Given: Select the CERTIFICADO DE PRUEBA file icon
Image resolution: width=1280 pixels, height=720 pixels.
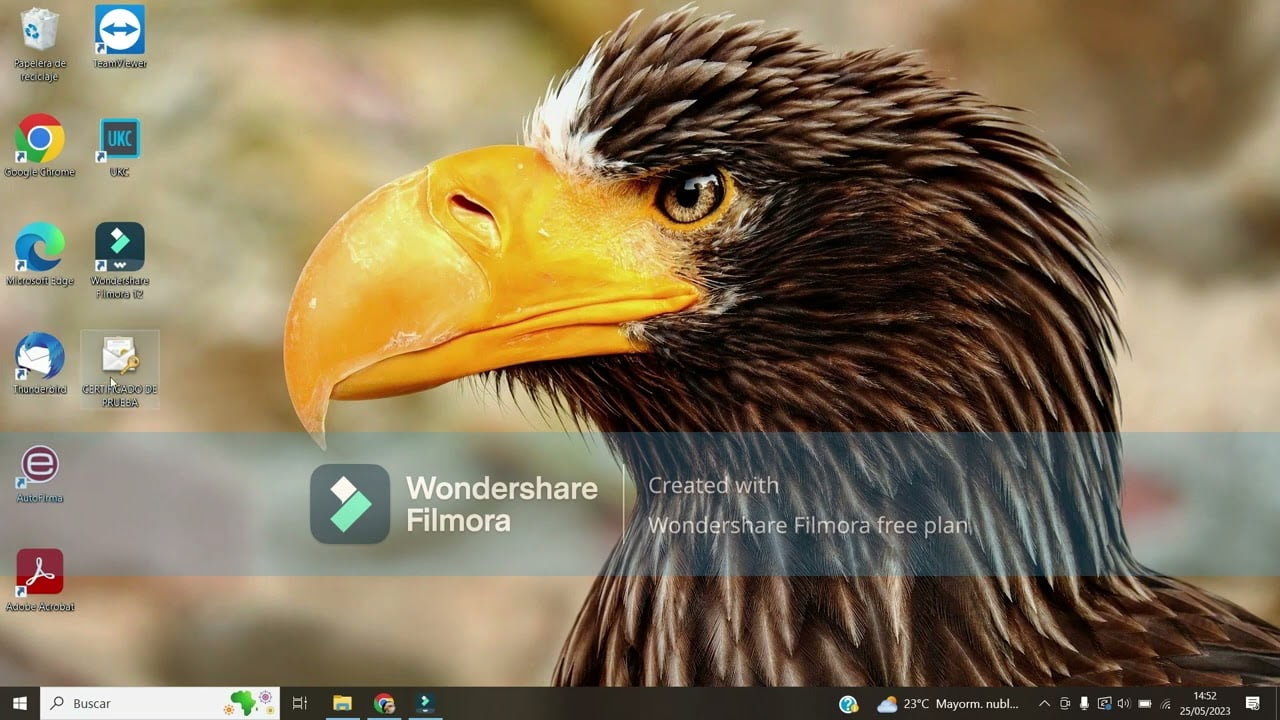Looking at the screenshot, I should click(x=120, y=370).
